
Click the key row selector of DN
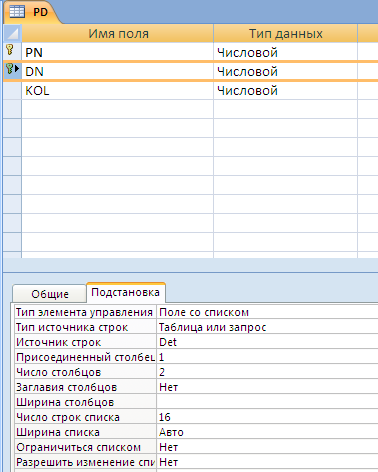(x=12, y=71)
